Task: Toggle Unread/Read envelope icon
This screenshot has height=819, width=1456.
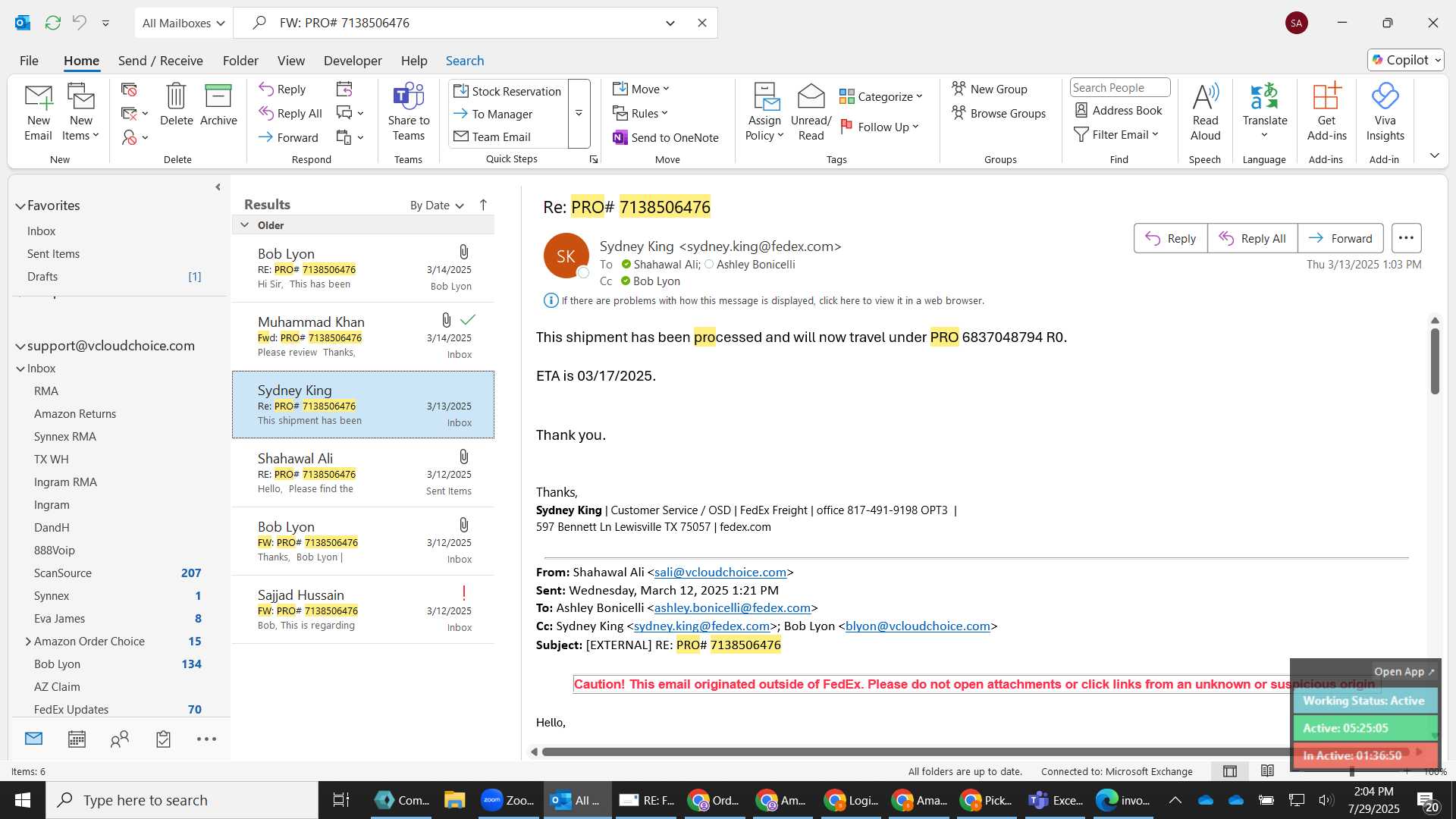Action: click(811, 113)
